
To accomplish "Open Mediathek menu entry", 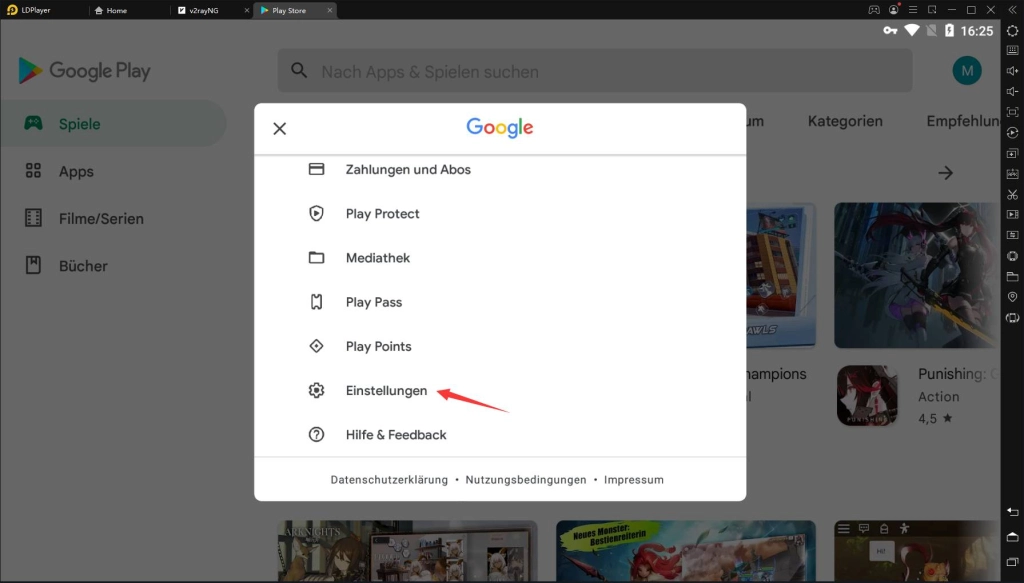I will tap(500, 258).
